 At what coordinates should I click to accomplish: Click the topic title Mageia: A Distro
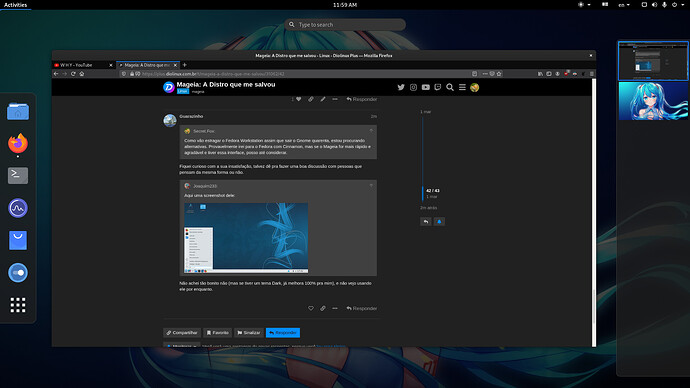(226, 84)
